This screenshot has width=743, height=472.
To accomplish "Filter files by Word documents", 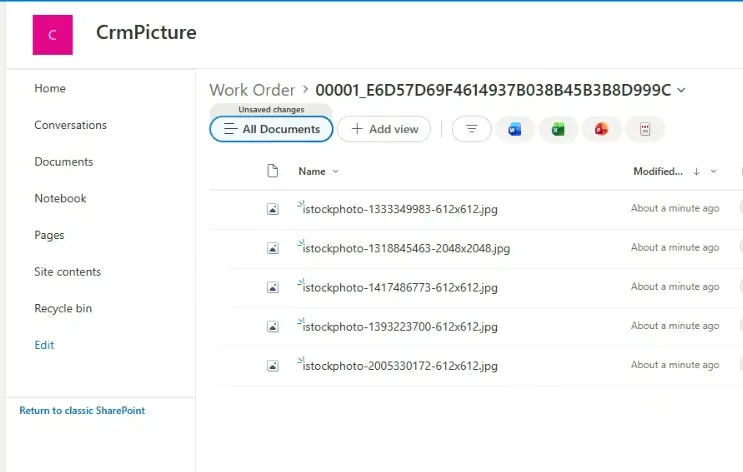I will (515, 129).
